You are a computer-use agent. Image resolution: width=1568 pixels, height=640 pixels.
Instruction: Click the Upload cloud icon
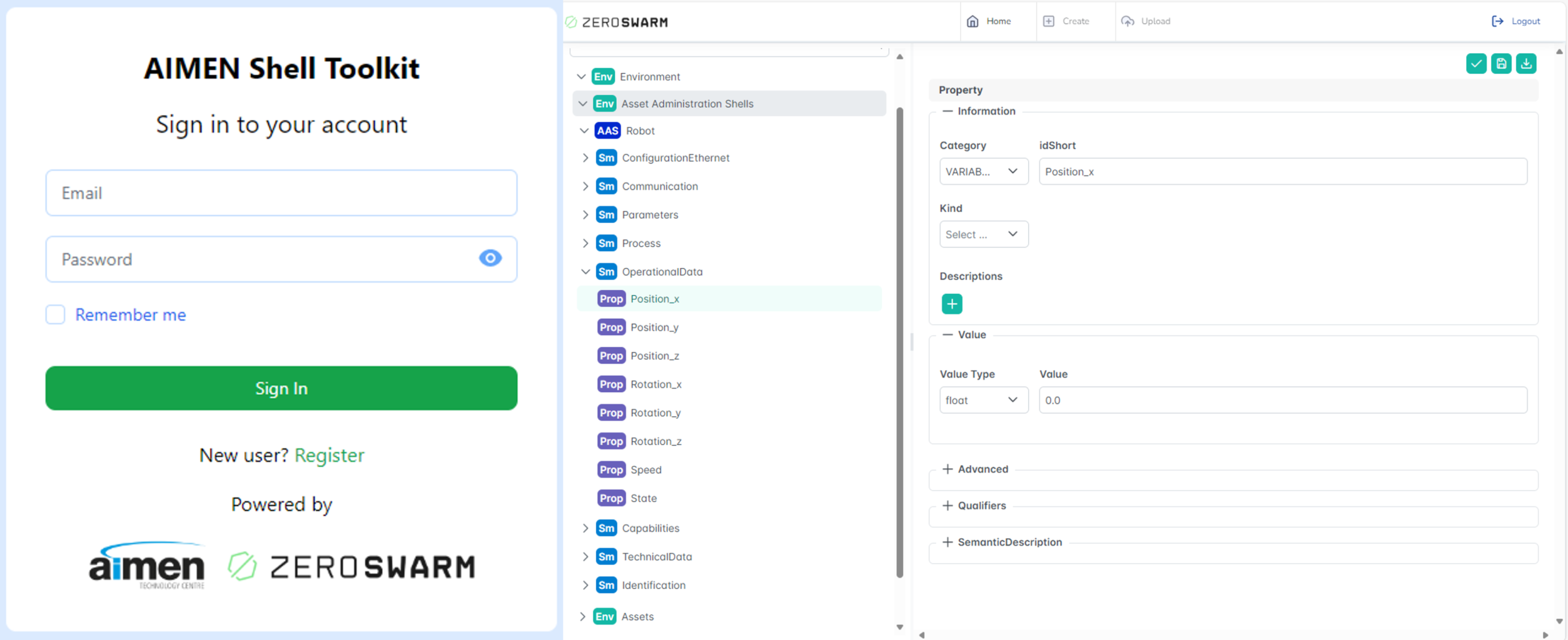1127,21
